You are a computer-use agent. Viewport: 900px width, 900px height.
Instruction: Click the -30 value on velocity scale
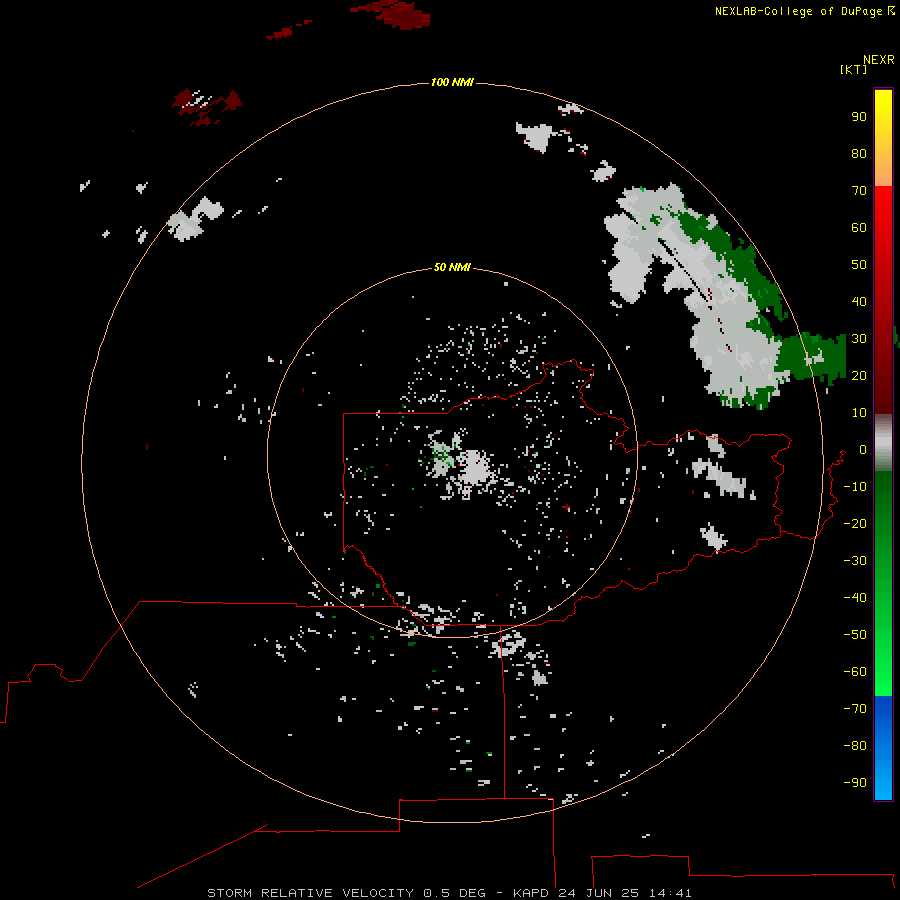click(x=855, y=561)
